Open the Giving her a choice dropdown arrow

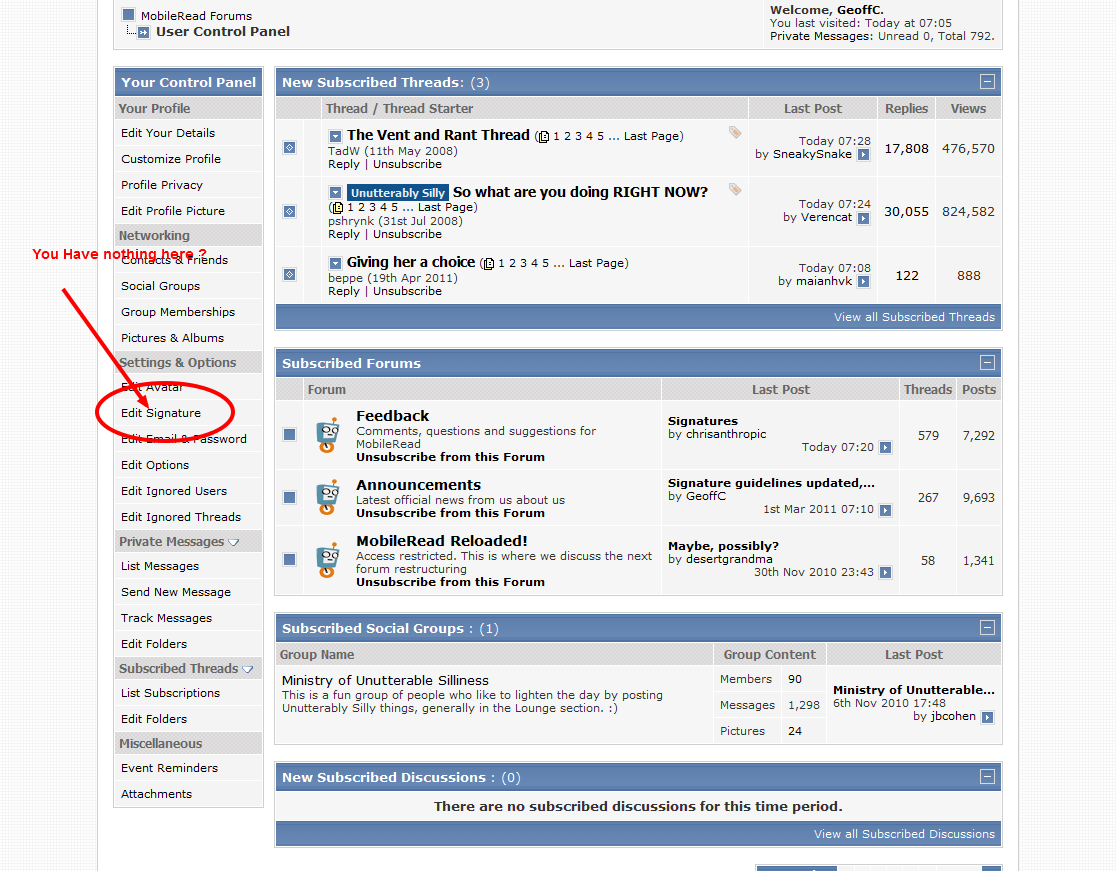[x=335, y=263]
